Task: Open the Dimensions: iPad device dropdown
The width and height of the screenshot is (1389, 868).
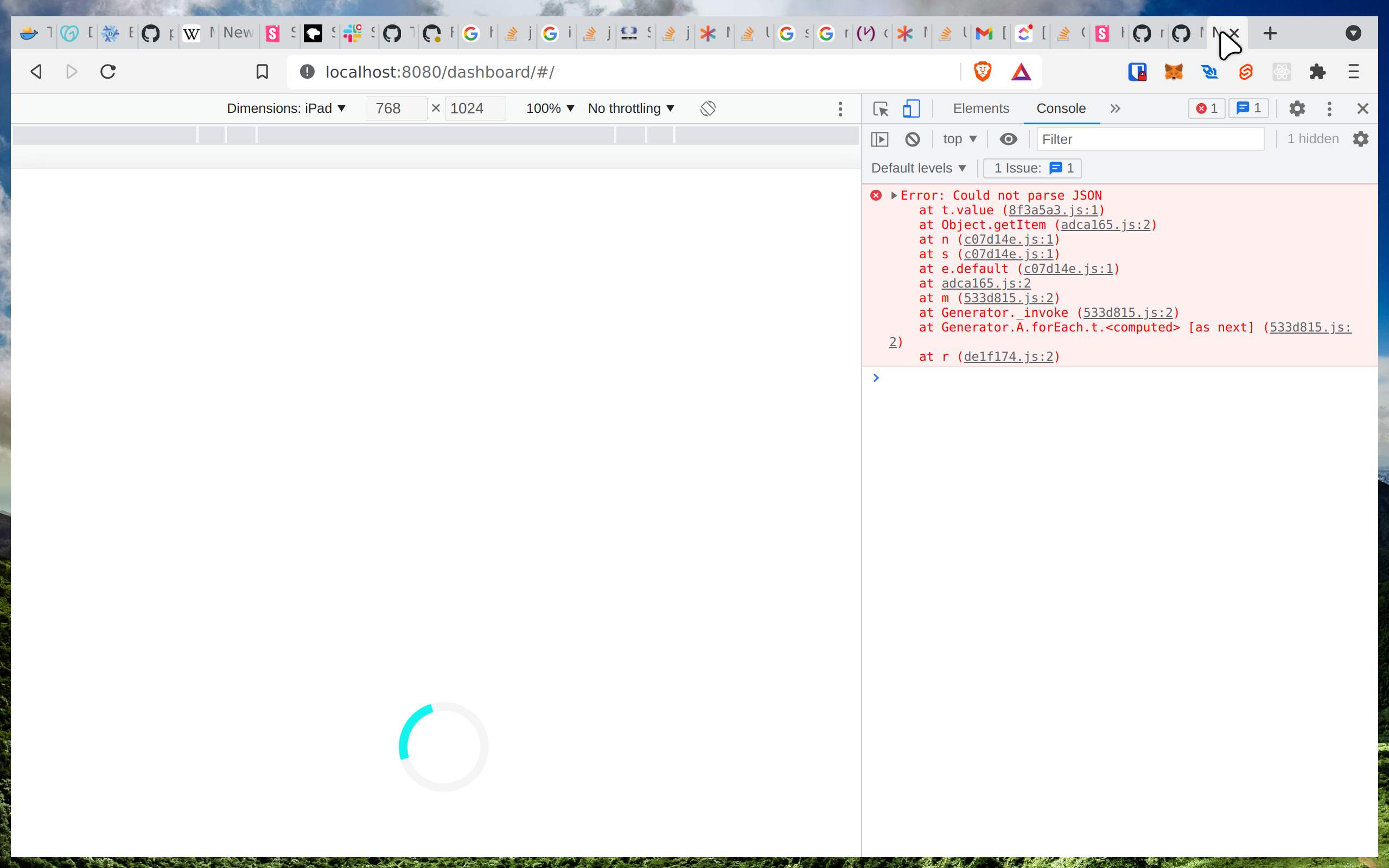Action: [x=287, y=108]
